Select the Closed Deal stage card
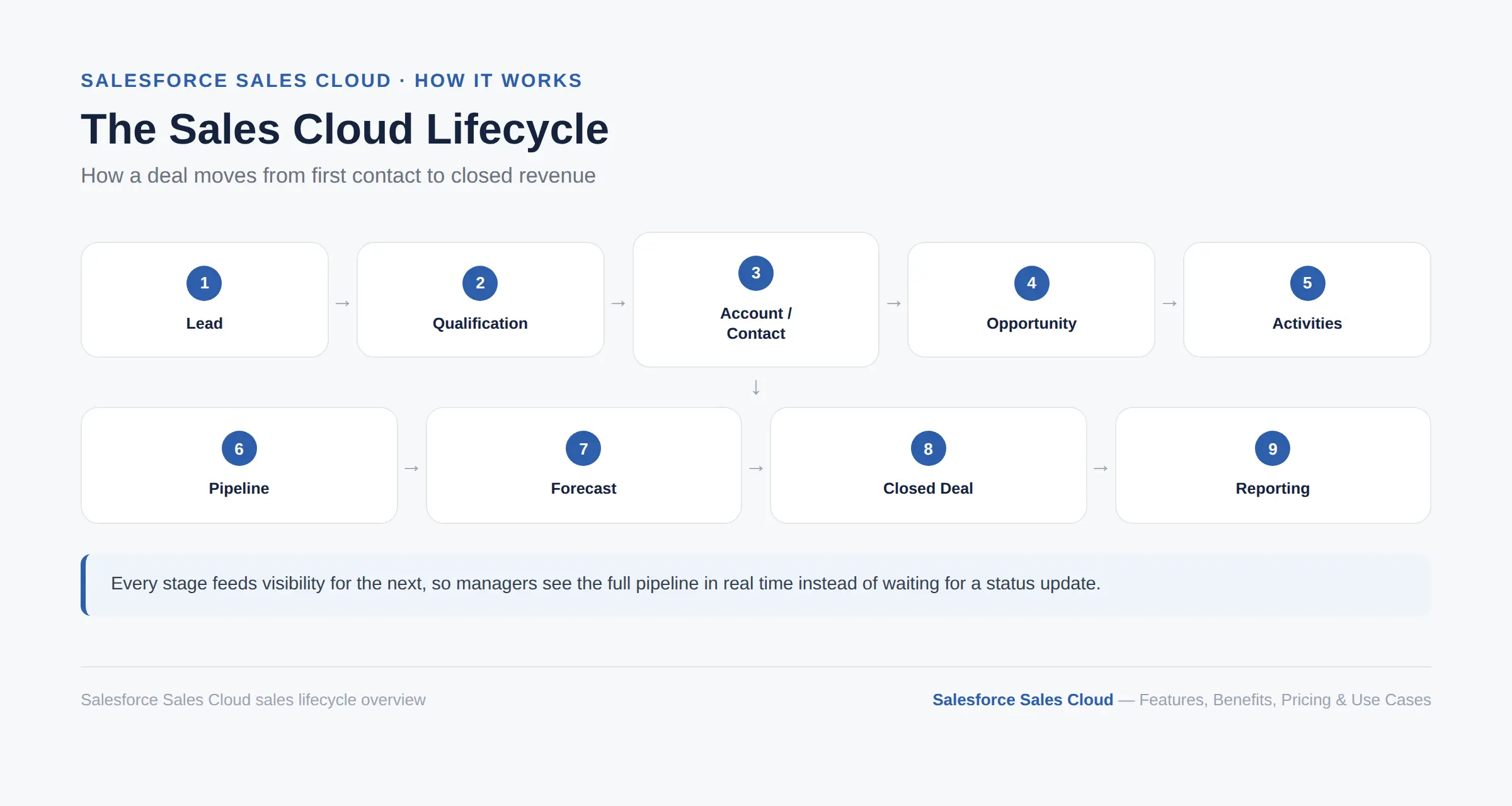This screenshot has height=806, width=1512. [x=929, y=465]
